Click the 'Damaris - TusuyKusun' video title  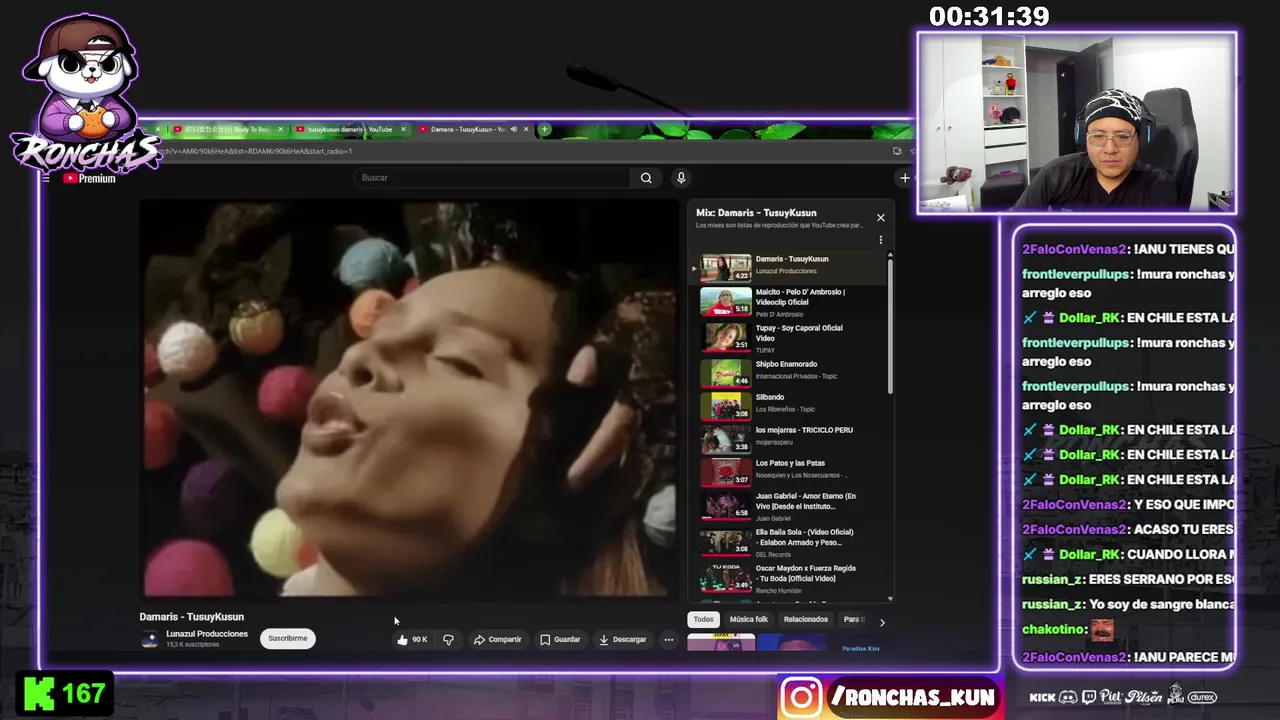pos(192,617)
